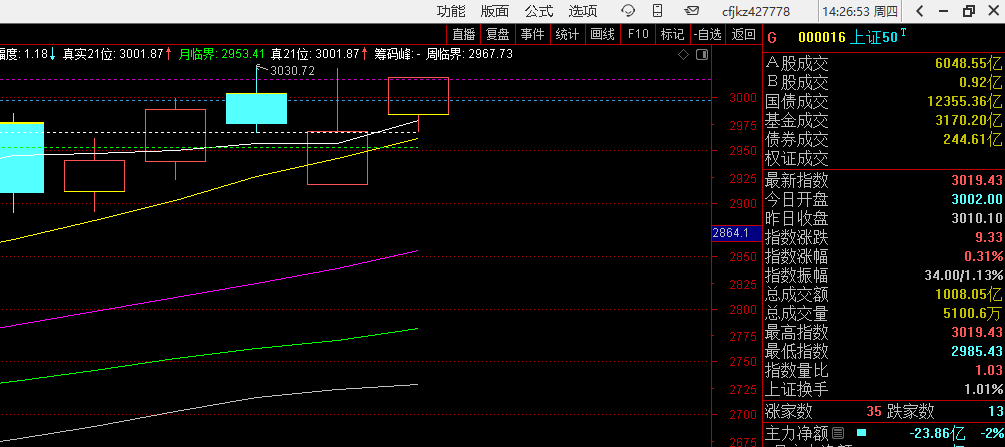Click the 涨家数 count 35

(x=874, y=411)
